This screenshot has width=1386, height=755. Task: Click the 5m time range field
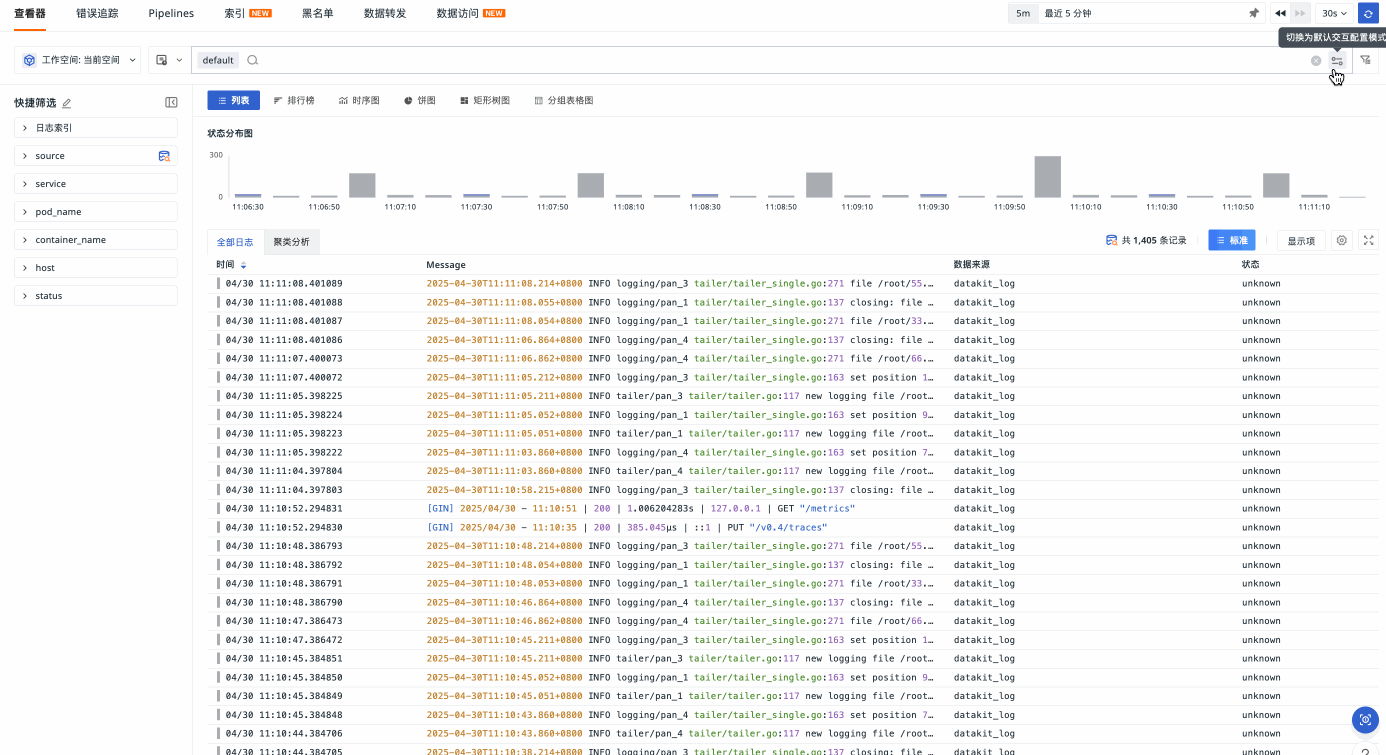click(x=1135, y=13)
